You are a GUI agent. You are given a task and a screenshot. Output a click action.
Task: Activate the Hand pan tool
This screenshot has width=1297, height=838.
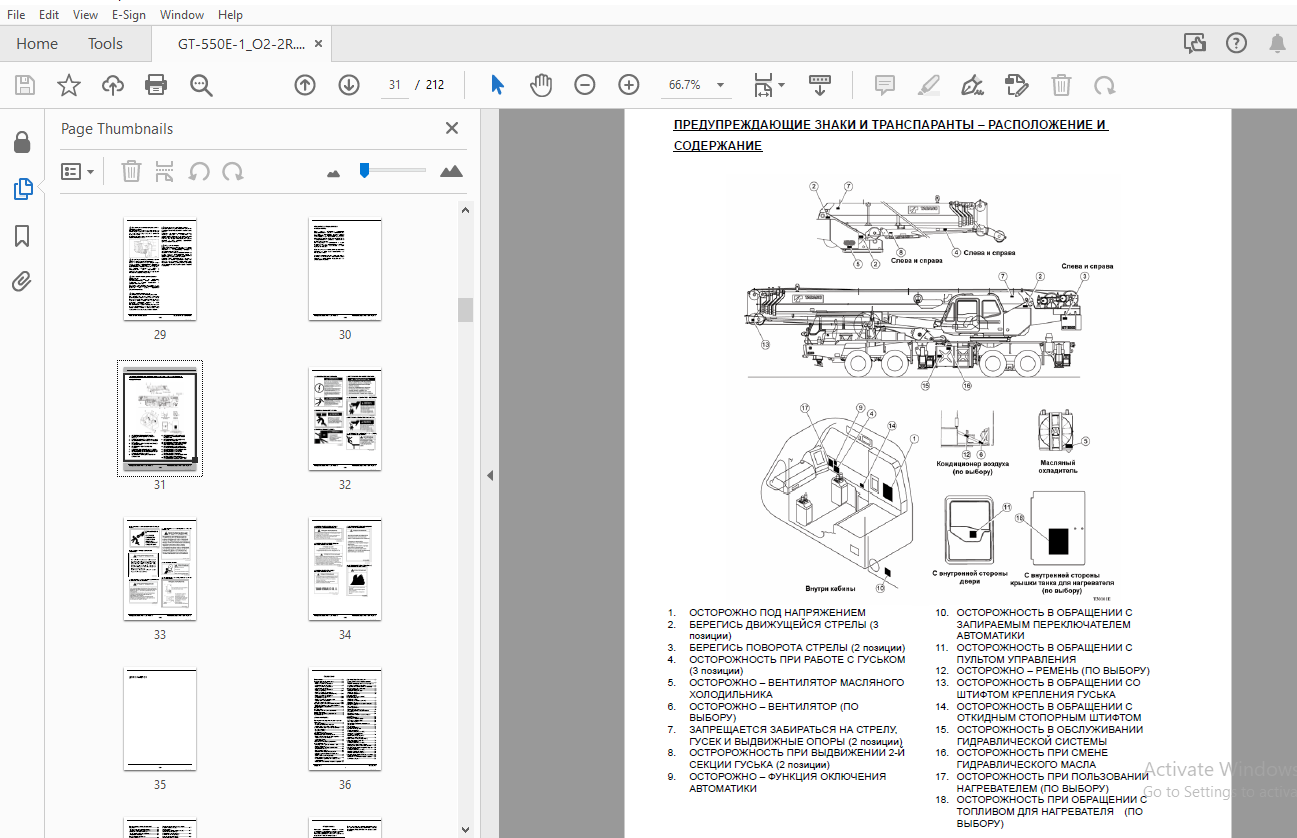(x=541, y=85)
